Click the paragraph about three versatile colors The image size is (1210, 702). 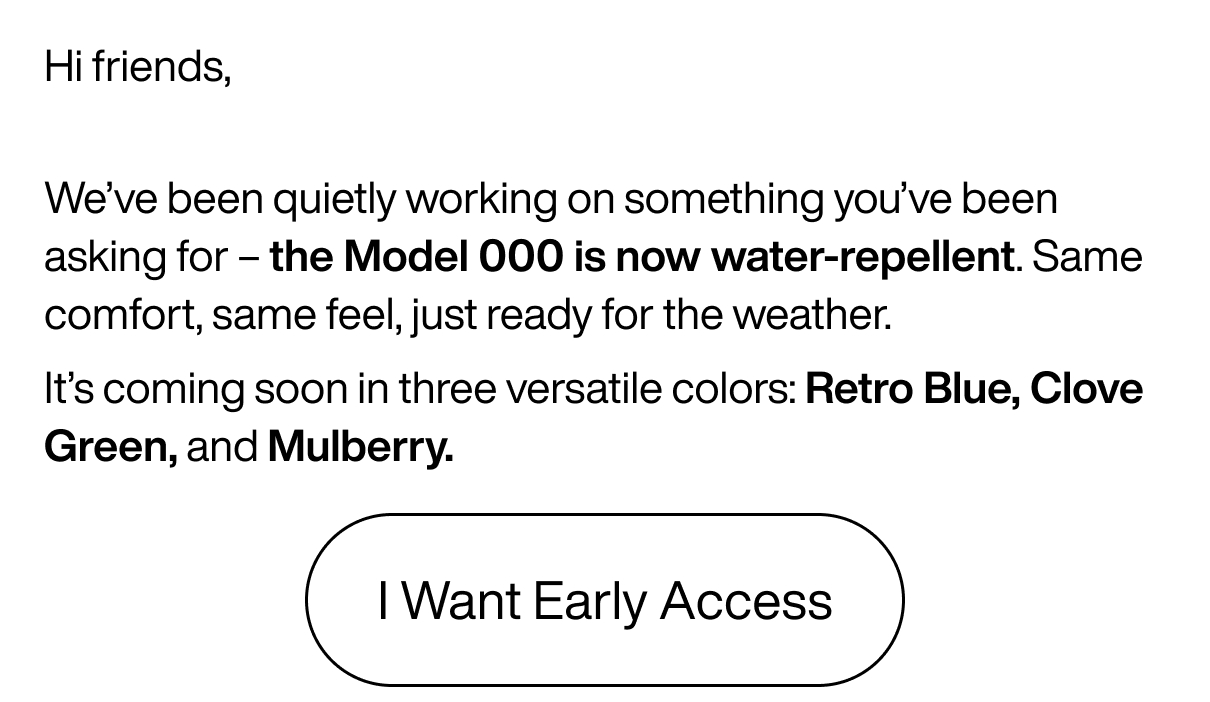[x=590, y=415]
